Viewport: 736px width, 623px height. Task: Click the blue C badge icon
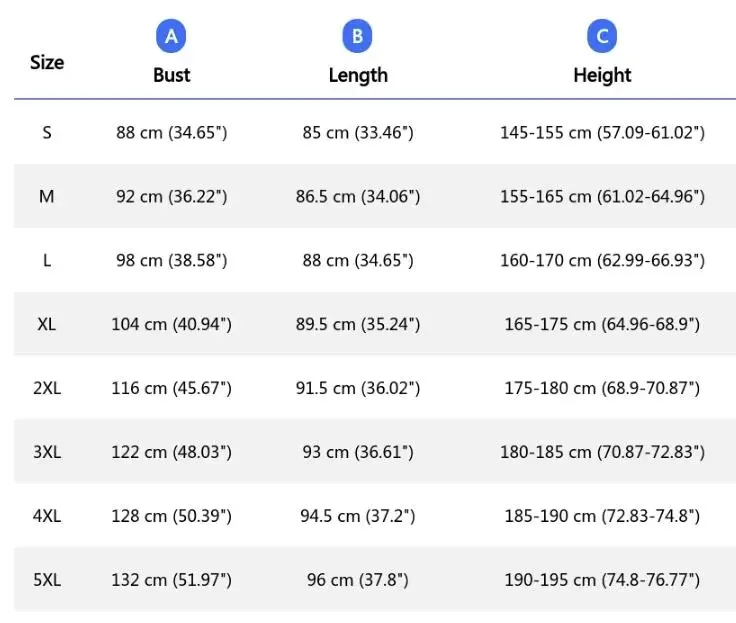coord(602,38)
